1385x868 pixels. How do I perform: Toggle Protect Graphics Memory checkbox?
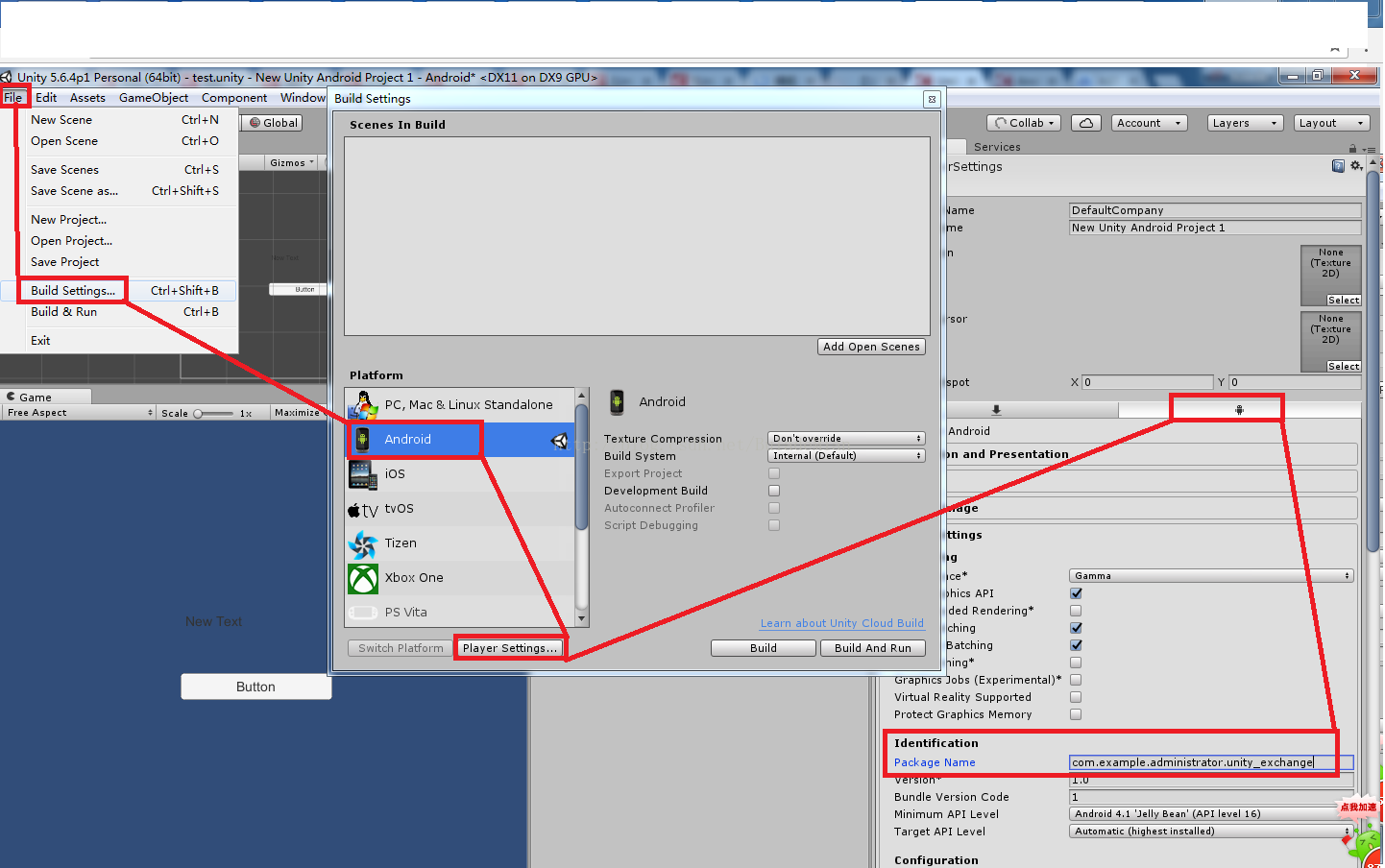tap(1076, 714)
